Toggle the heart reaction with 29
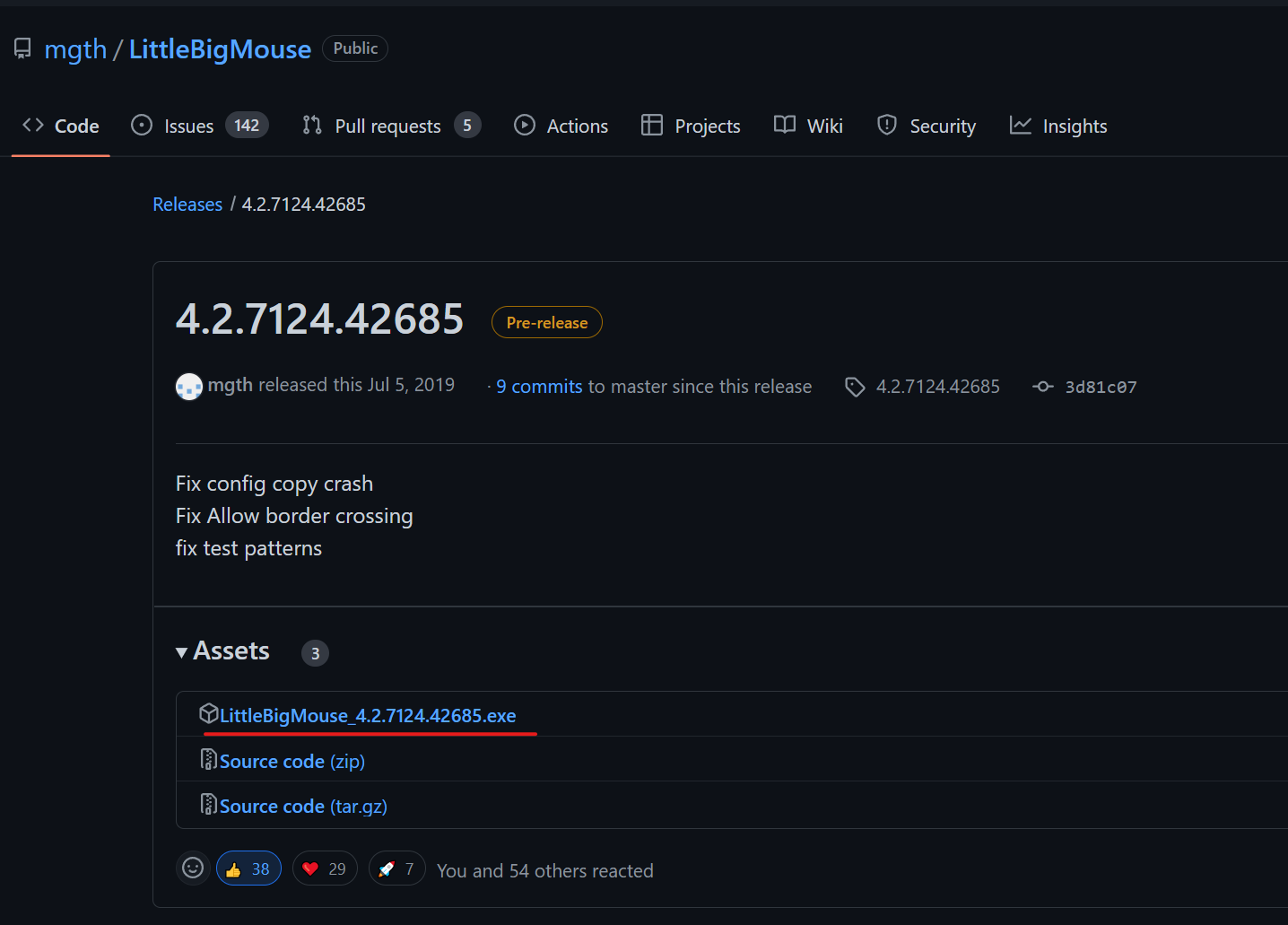This screenshot has height=925, width=1288. [325, 868]
